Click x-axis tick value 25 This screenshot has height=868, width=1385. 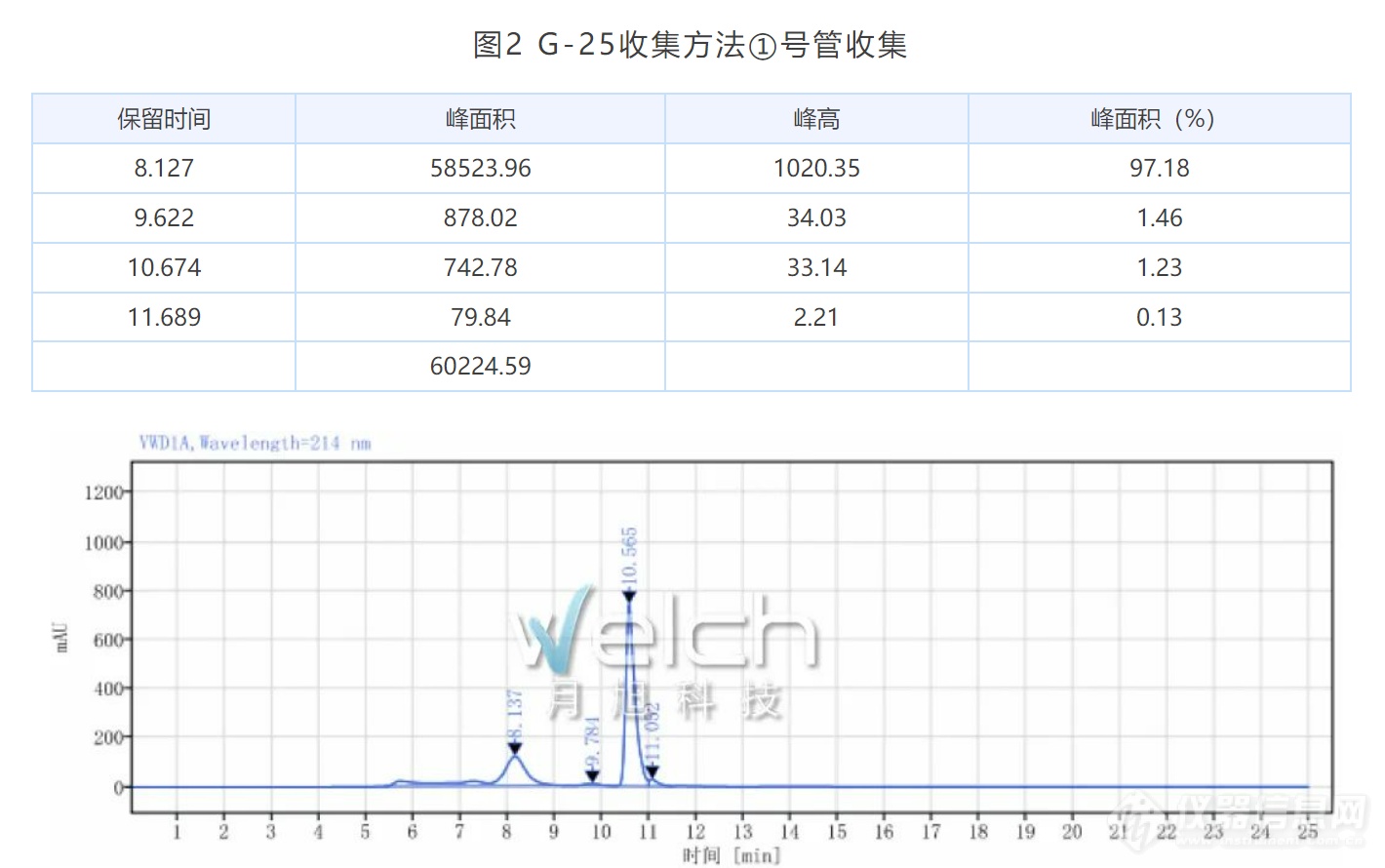tap(1308, 832)
